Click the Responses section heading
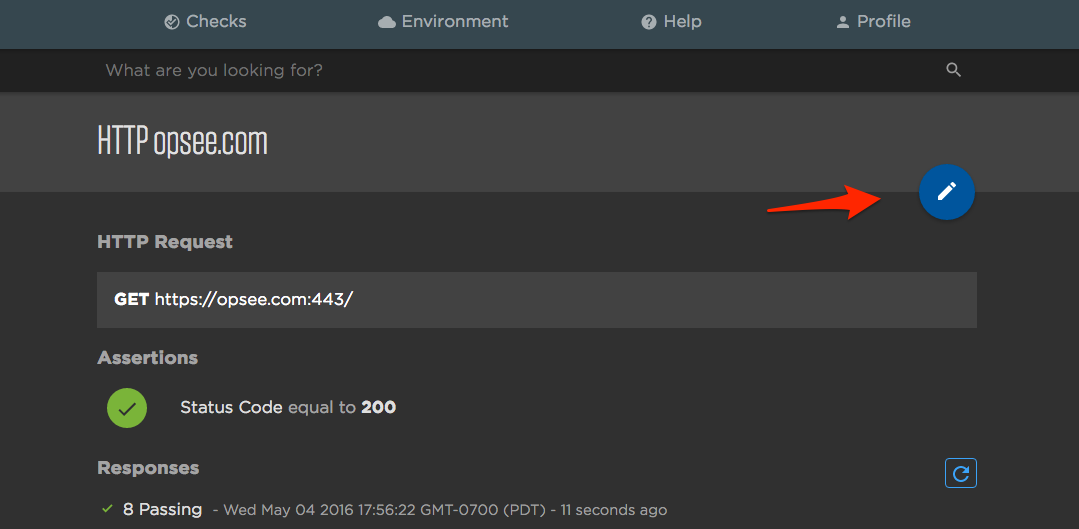Screen dimensions: 1079x529 point(148,468)
